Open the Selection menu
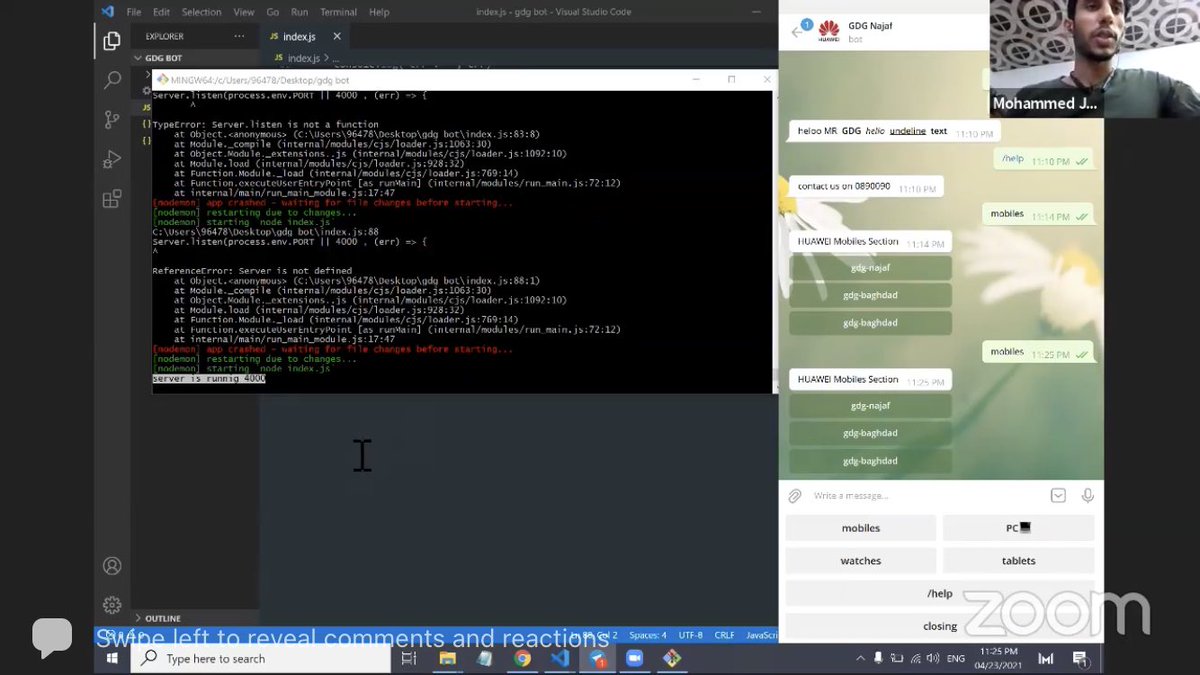This screenshot has width=1200, height=675. point(201,12)
